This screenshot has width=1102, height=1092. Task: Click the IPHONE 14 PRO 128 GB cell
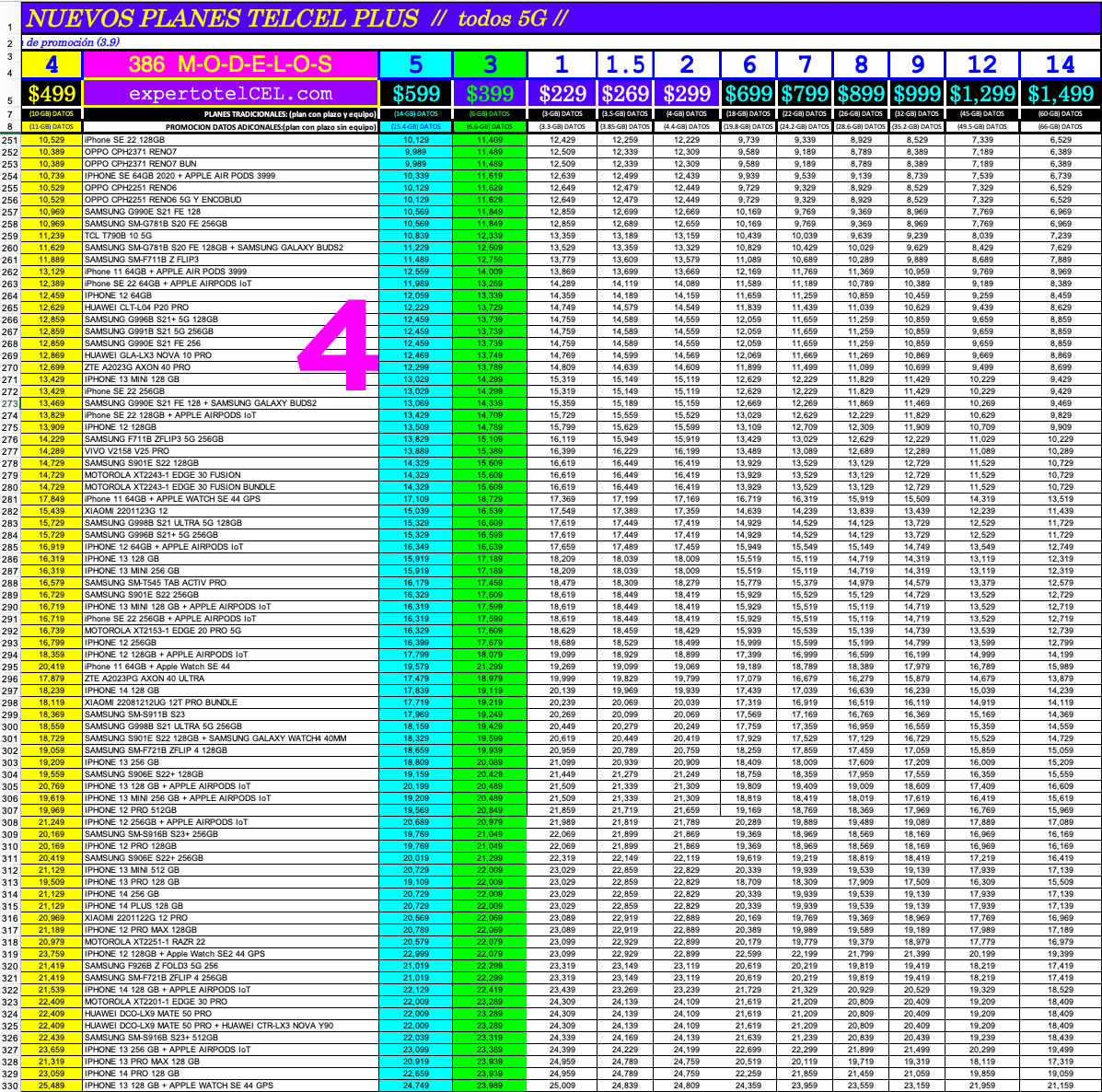point(230,1073)
